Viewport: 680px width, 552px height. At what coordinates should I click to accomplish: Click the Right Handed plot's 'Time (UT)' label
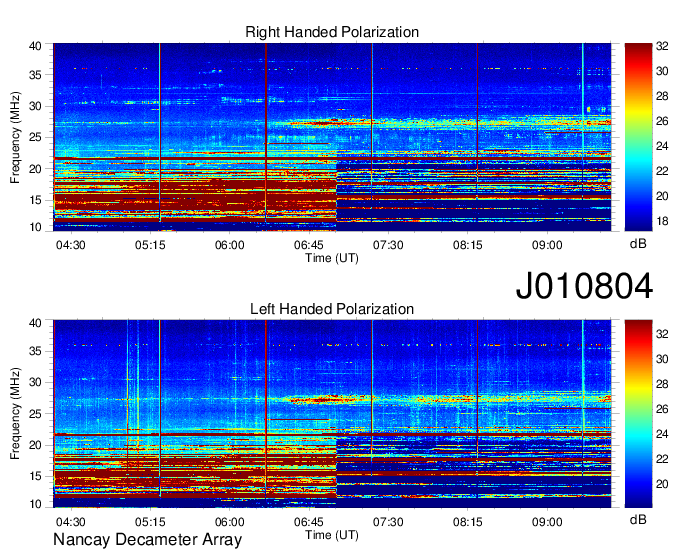332,258
